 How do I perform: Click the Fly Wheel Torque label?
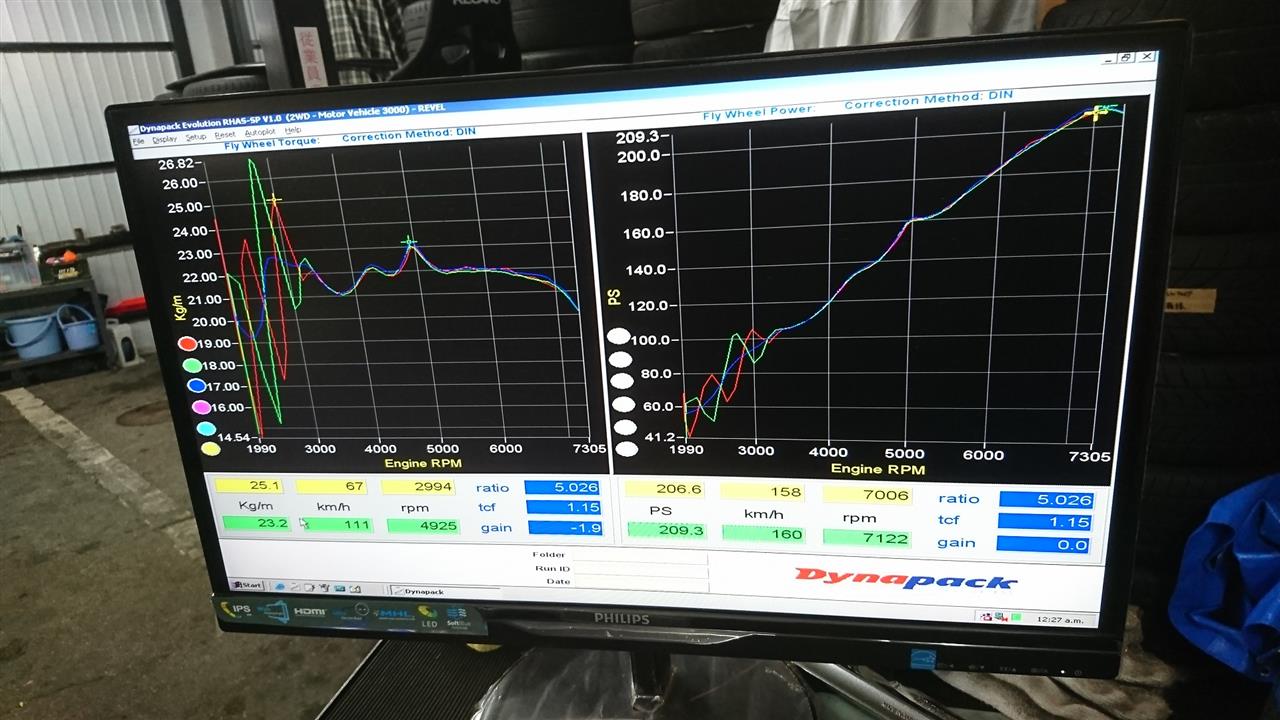coord(272,144)
